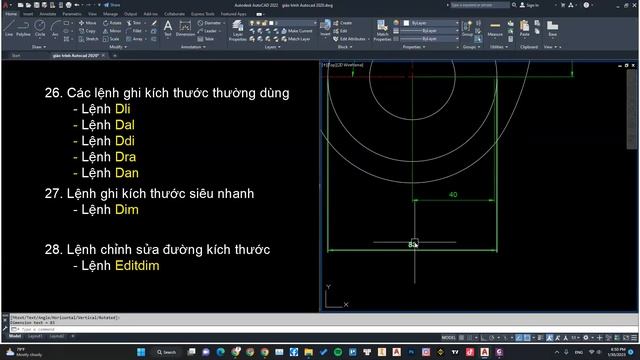Click Match Properties tool
Screen dimensions: 640x360
[x=382, y=30]
